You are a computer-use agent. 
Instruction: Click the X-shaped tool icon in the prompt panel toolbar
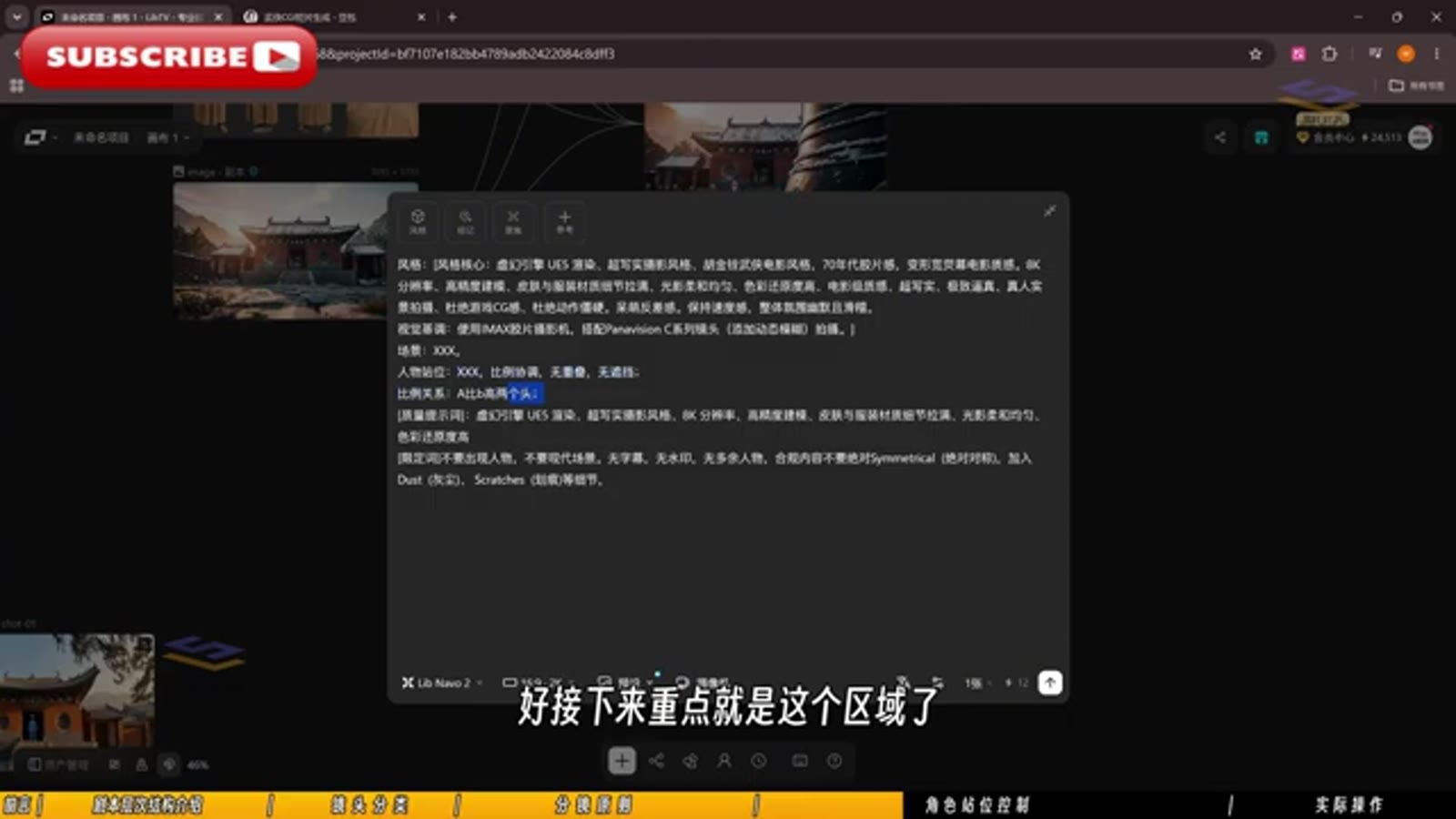coord(513,221)
